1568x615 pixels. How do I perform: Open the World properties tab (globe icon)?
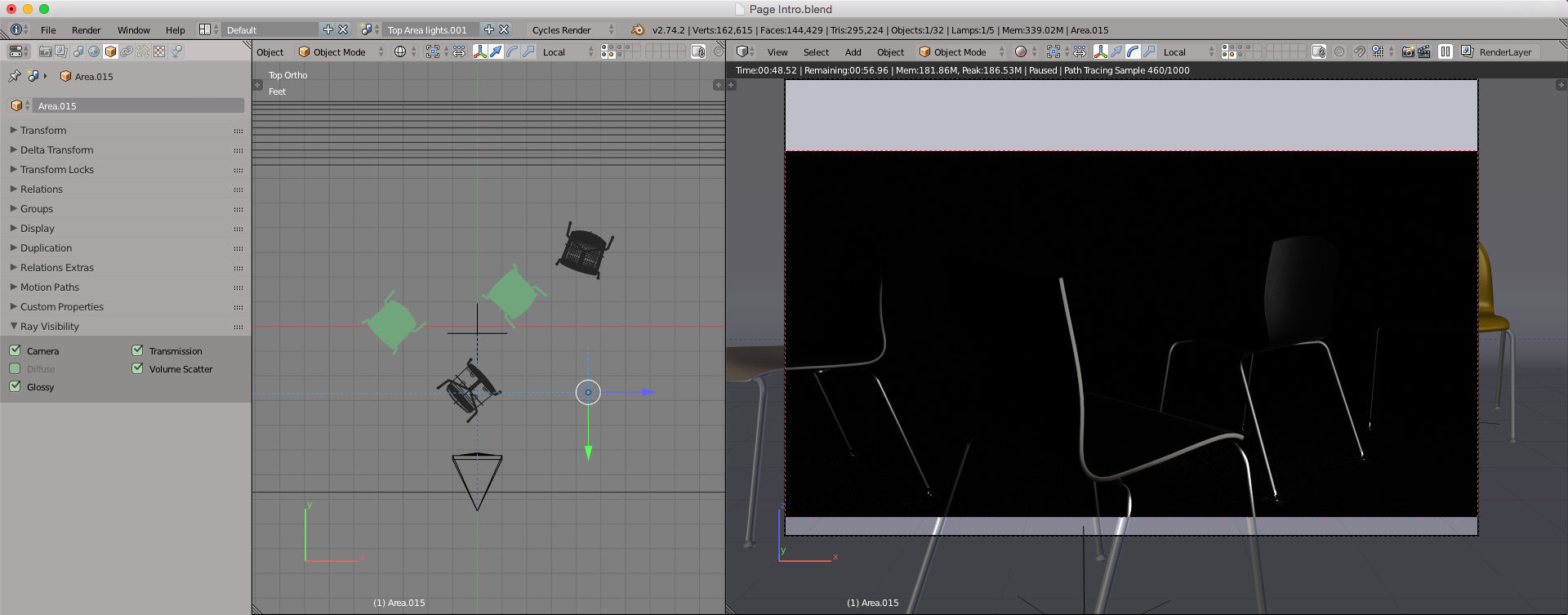tap(94, 51)
